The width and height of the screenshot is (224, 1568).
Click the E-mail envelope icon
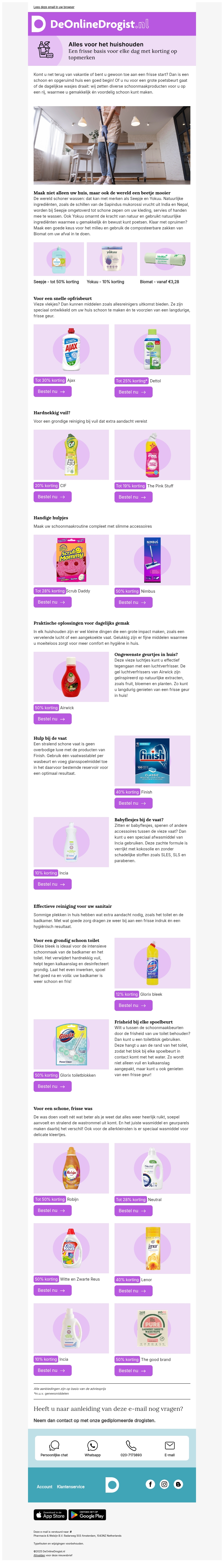pos(170,1445)
